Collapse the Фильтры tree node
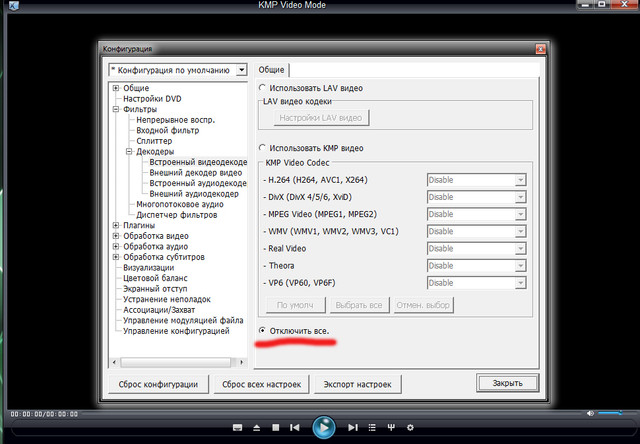 [116, 109]
